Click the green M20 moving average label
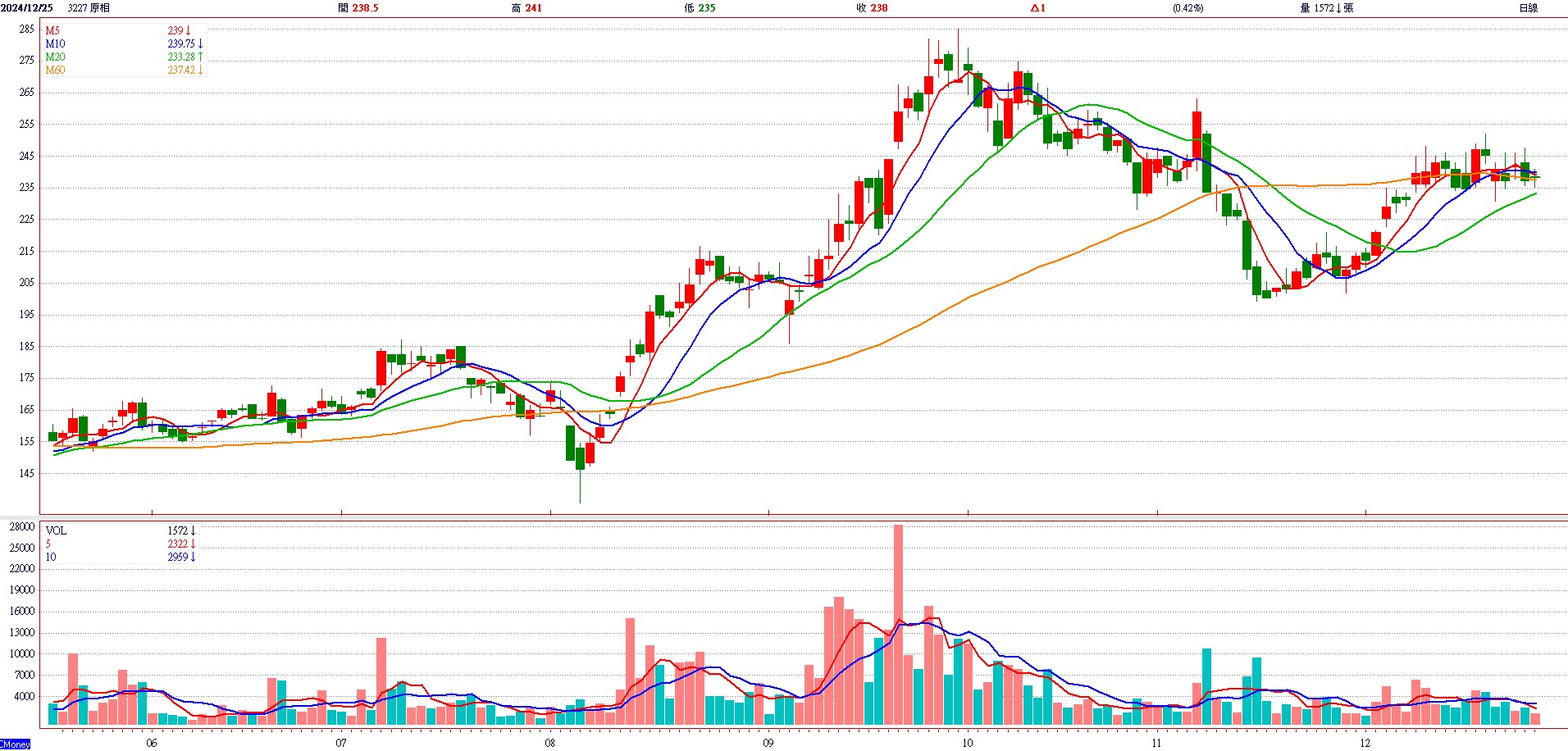Image resolution: width=1568 pixels, height=751 pixels. click(x=55, y=57)
